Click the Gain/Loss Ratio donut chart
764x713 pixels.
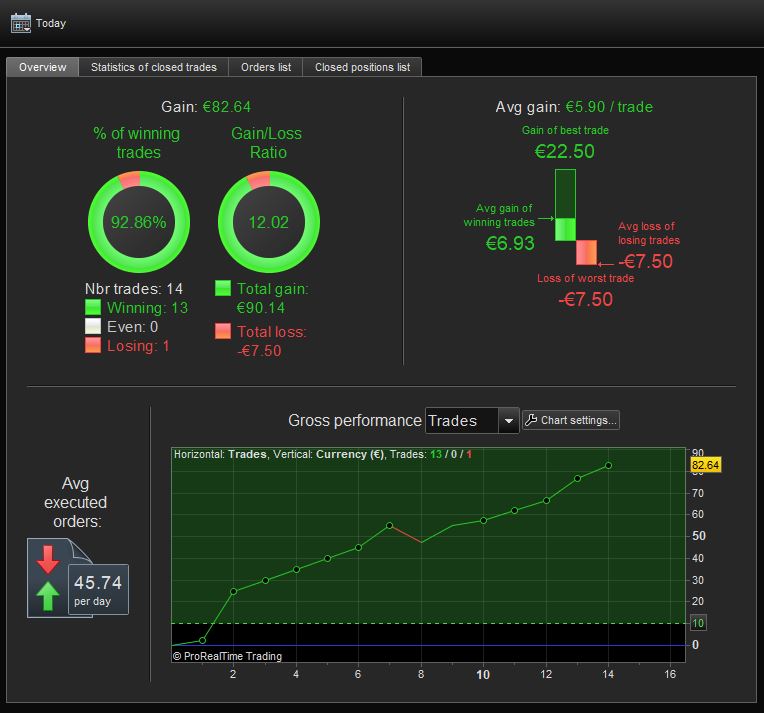pos(268,222)
